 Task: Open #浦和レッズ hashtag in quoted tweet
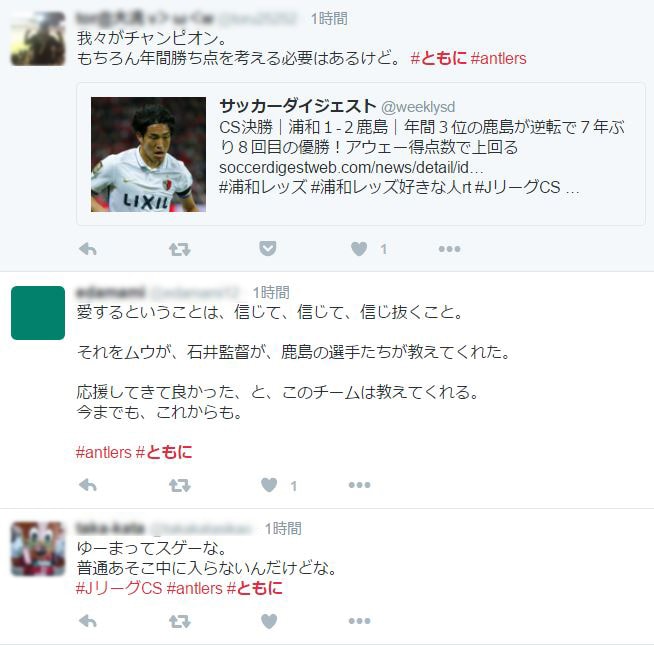(263, 187)
